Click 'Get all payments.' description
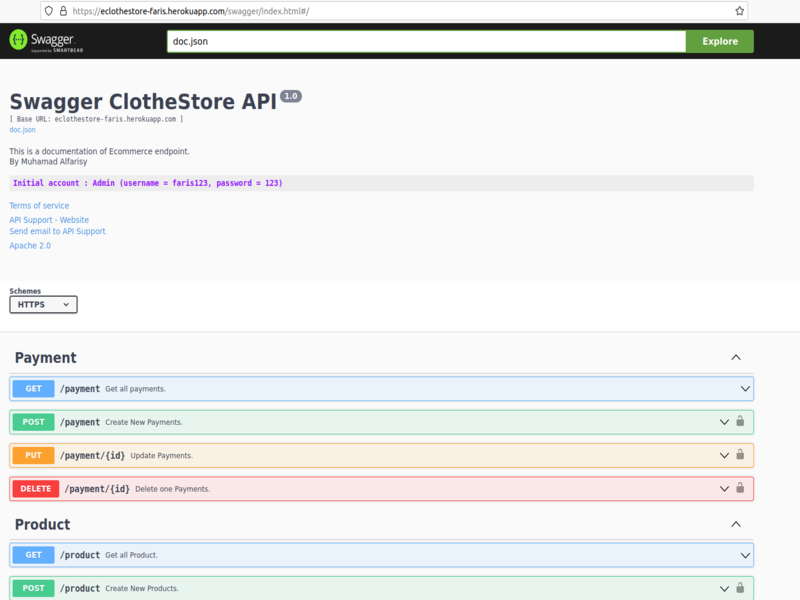800x600 pixels. (x=135, y=389)
